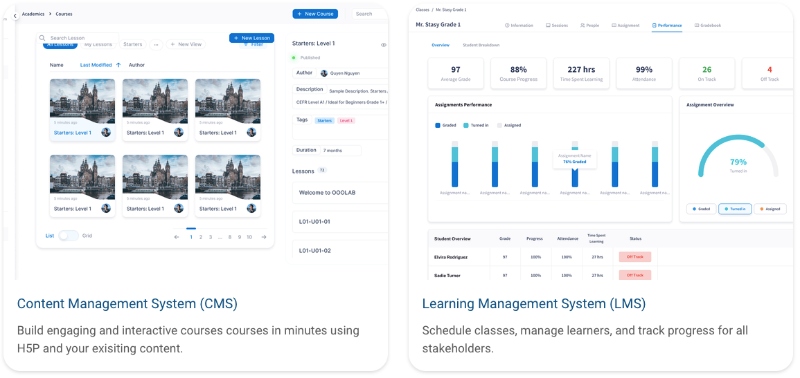Open the more views ellipsis pill
This screenshot has width=800, height=378.
(156, 45)
